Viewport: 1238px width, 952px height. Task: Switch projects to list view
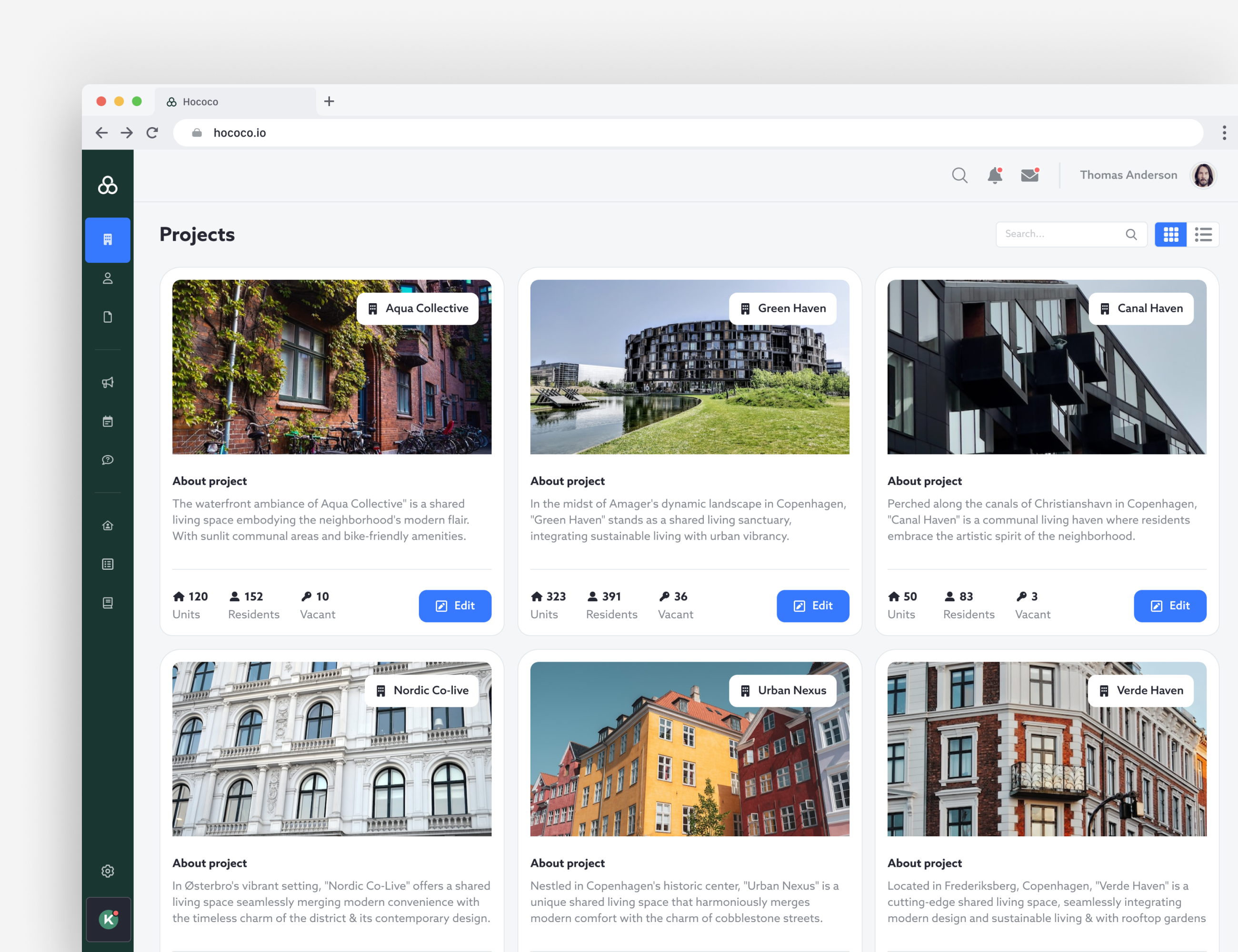point(1203,234)
